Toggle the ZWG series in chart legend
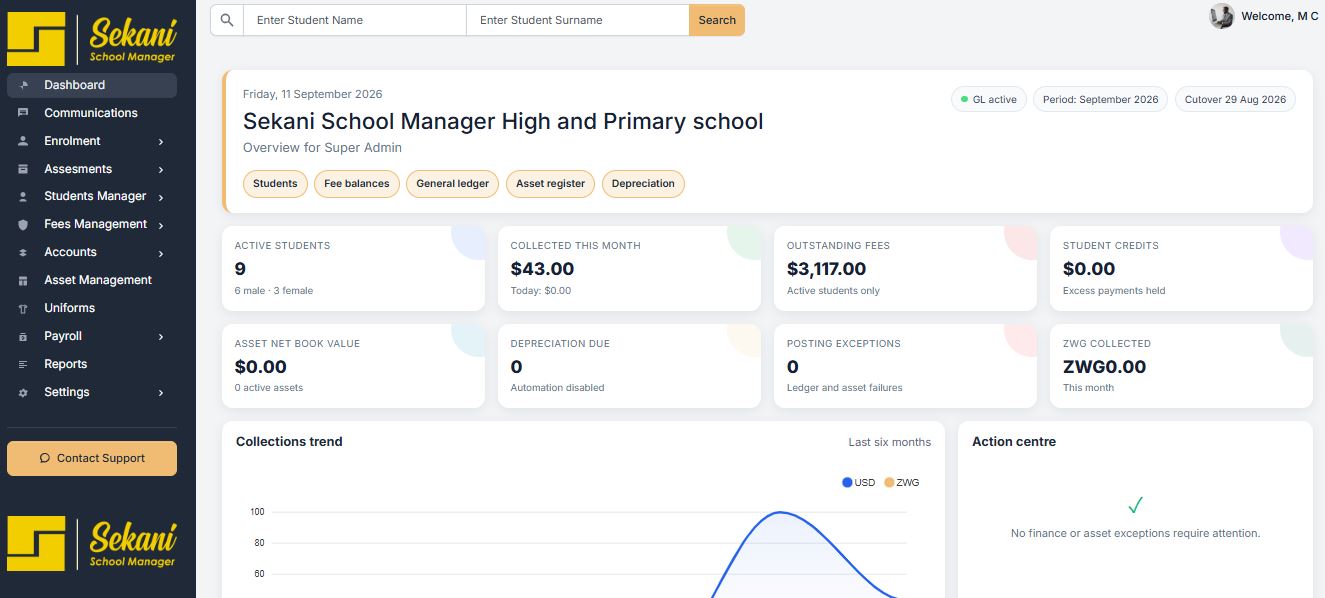The height and width of the screenshot is (598, 1325). pos(902,483)
